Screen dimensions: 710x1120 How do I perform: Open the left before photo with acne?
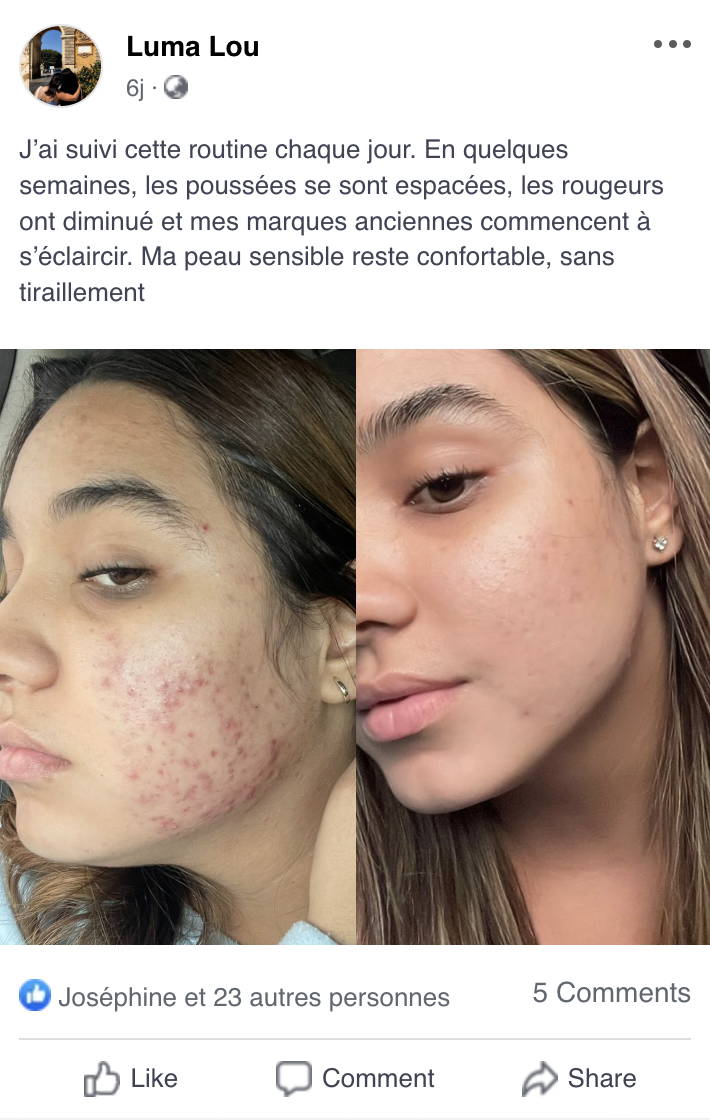click(177, 646)
